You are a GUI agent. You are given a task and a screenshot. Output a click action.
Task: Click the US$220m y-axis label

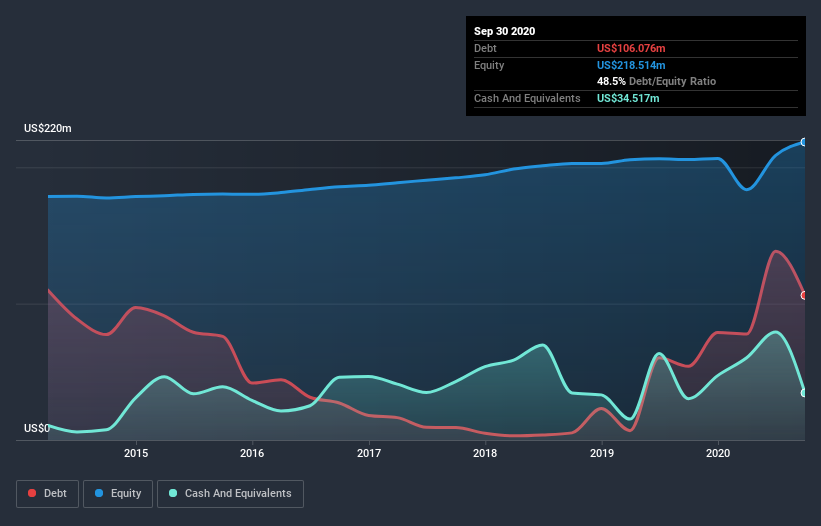click(x=48, y=128)
